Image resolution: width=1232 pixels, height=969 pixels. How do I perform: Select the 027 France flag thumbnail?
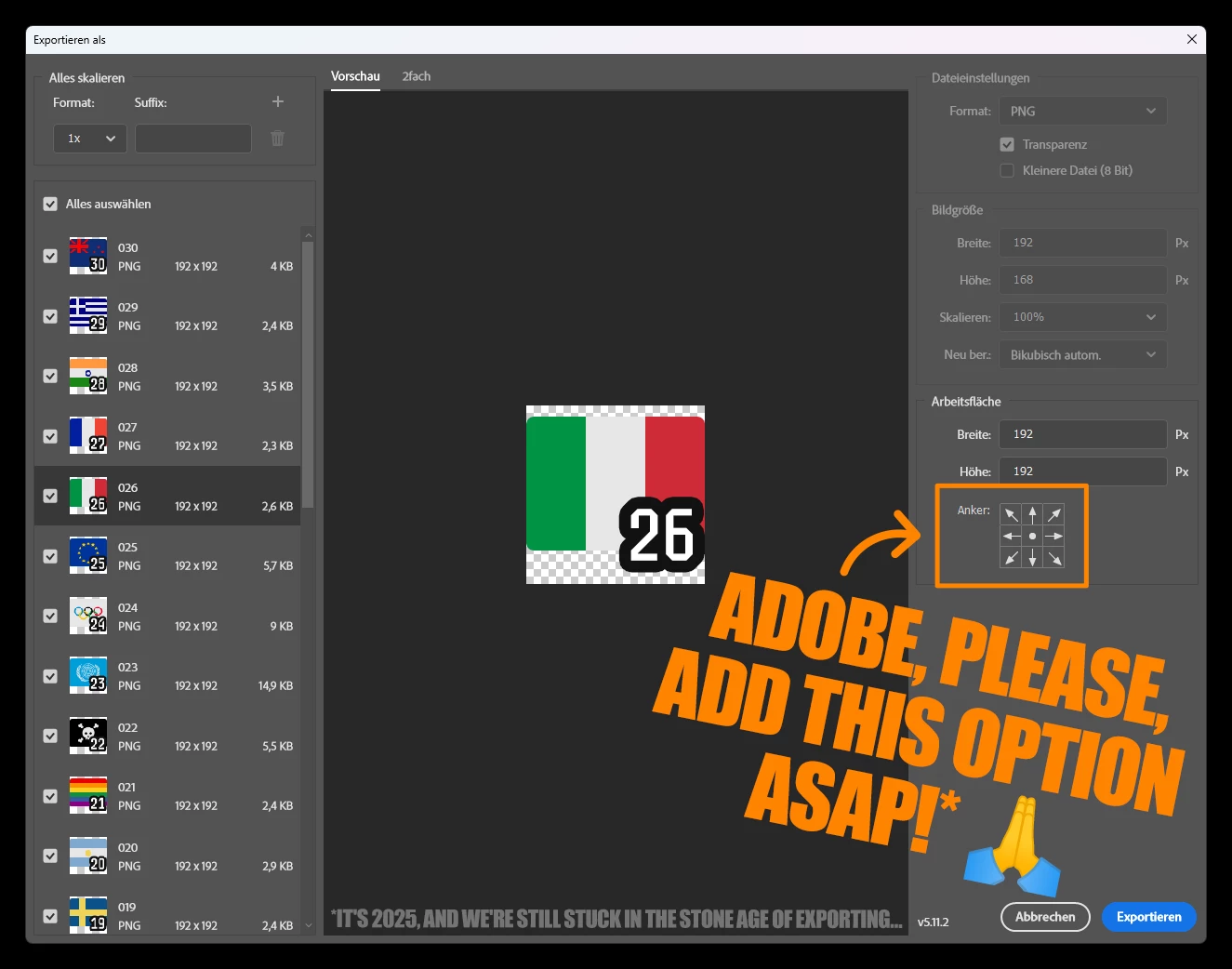coord(88,435)
